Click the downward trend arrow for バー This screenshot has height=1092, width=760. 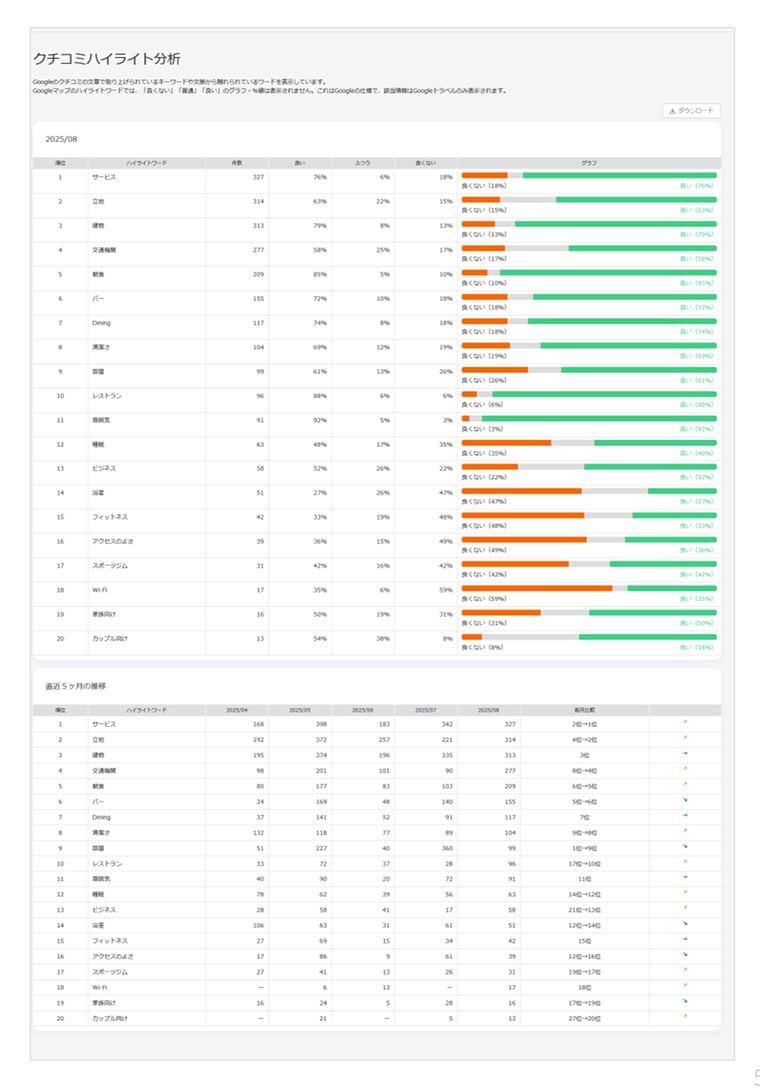point(685,801)
